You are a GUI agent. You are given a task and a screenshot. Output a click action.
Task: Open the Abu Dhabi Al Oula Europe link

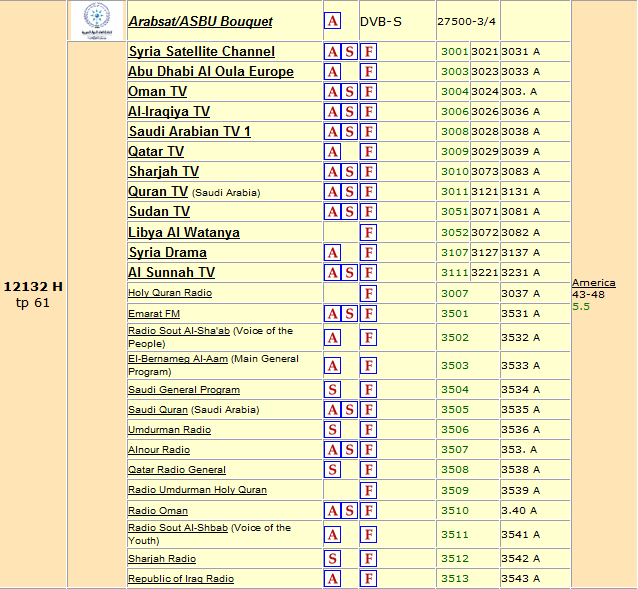click(211, 71)
